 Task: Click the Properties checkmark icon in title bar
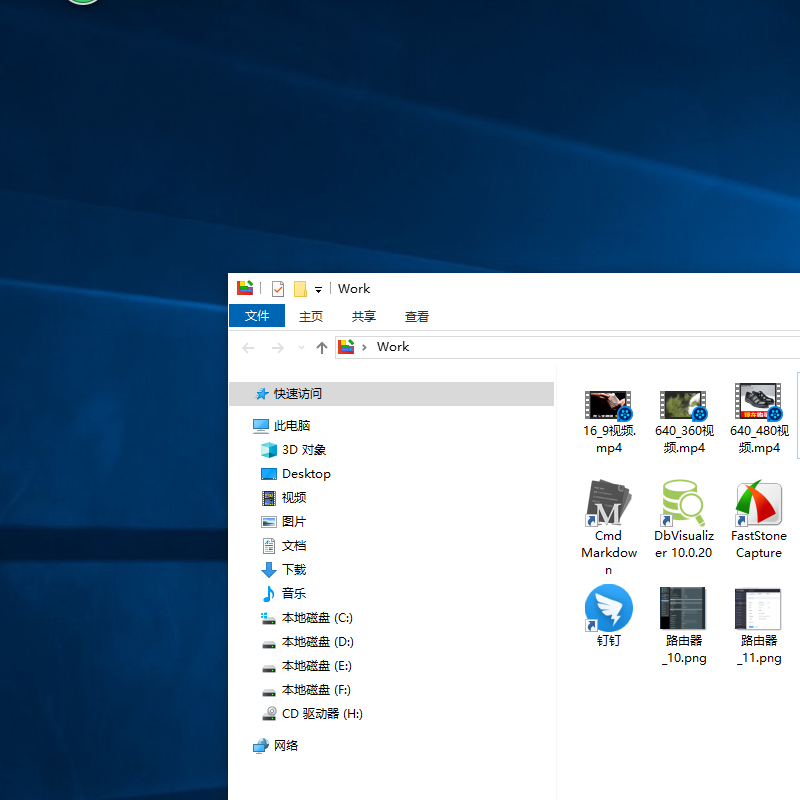pos(278,289)
